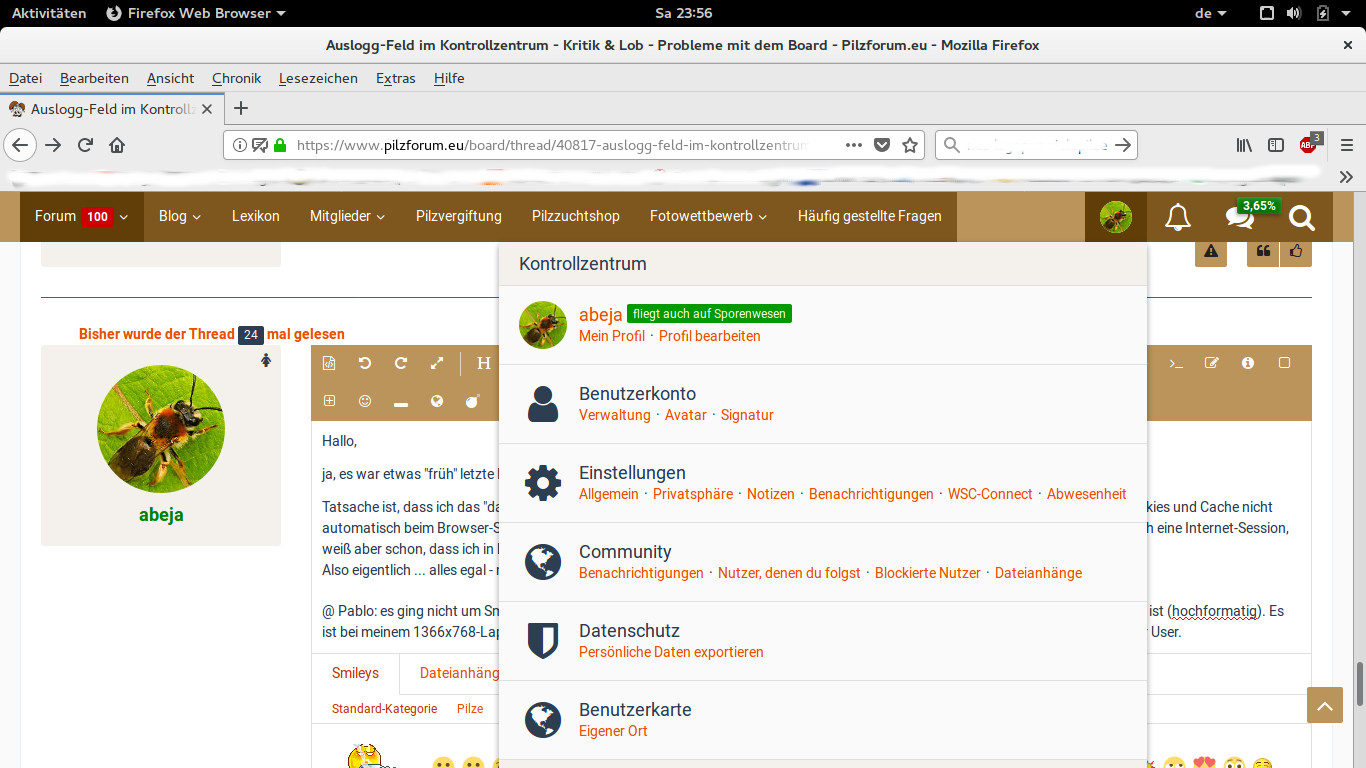This screenshot has height=768, width=1366.
Task: Toggle editor fullscreen with the expand arrows
Action: pyautogui.click(x=437, y=363)
